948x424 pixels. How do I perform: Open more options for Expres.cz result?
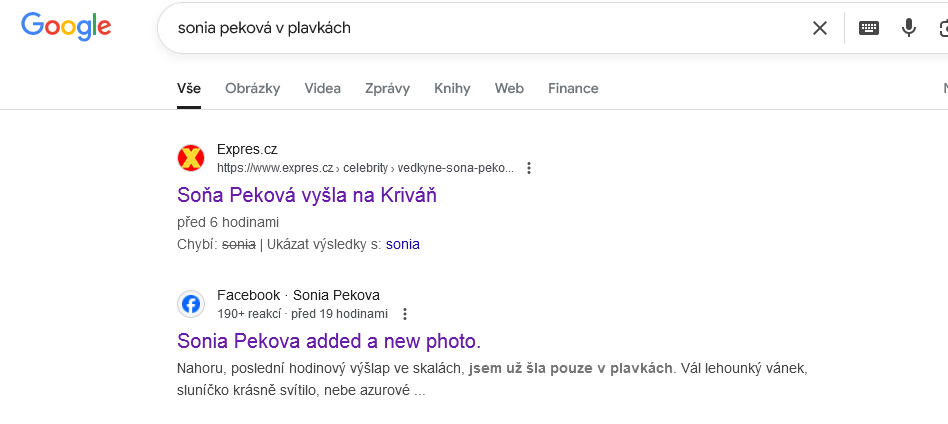pos(529,168)
